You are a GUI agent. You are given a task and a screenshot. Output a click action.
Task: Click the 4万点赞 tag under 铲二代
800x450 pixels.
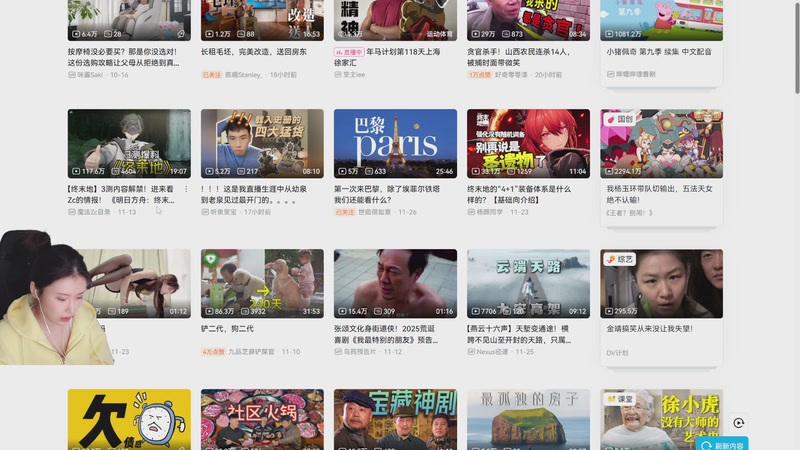(213, 352)
